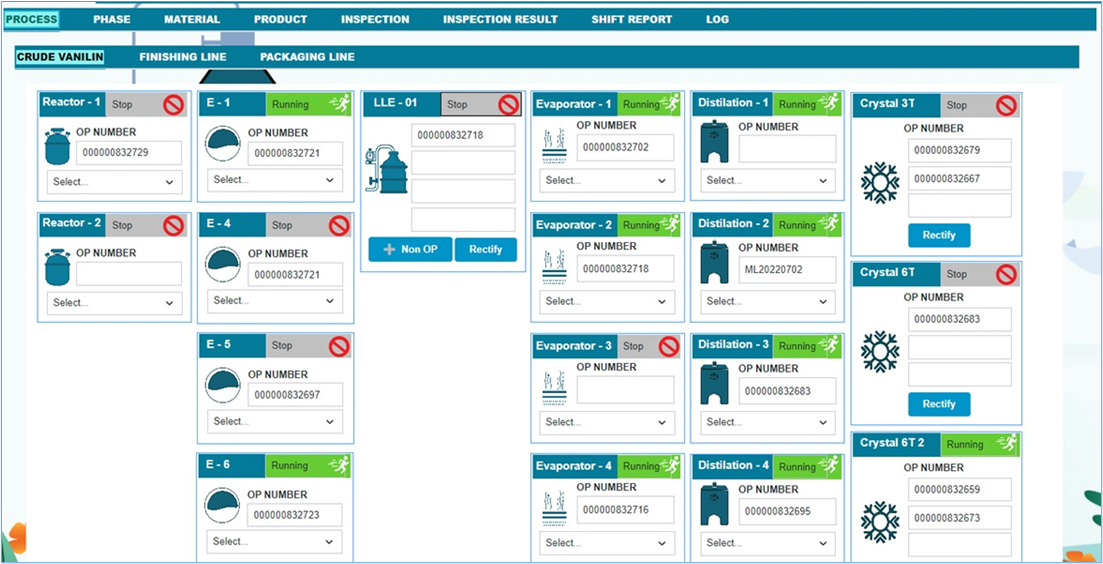Image resolution: width=1103 pixels, height=564 pixels.
Task: Open the E - 1 Select dropdown
Action: coord(275,180)
